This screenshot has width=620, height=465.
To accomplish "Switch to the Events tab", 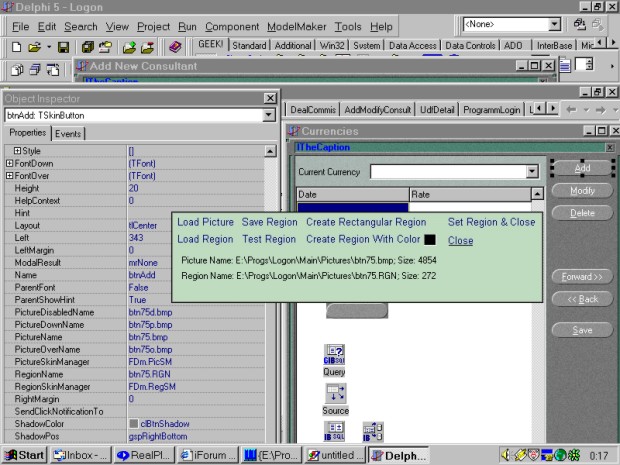I will (68, 134).
